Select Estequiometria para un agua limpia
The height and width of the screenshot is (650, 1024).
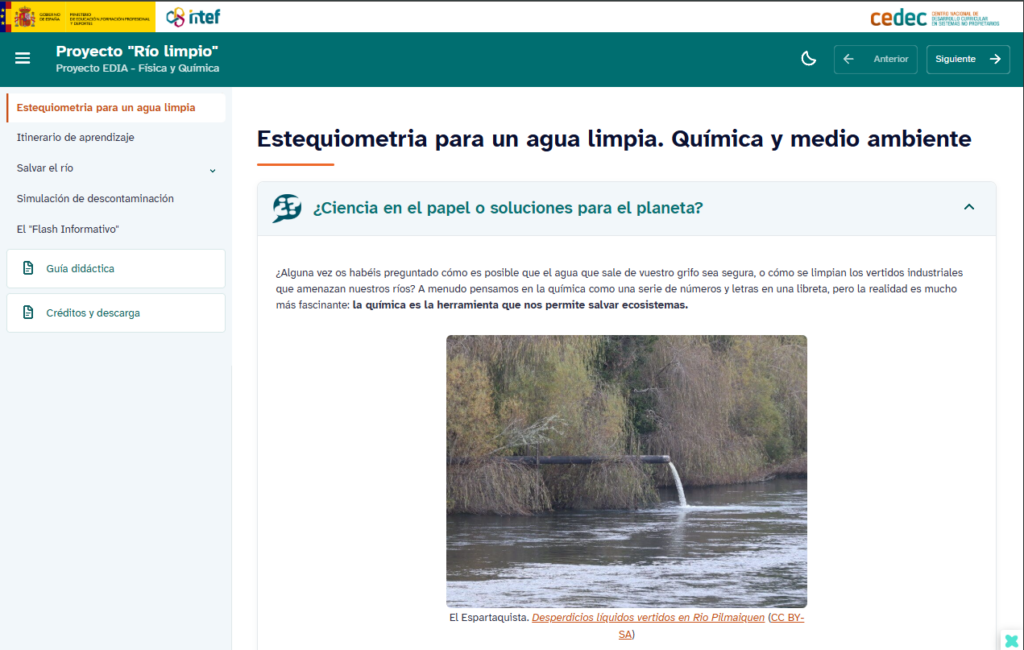(116, 107)
